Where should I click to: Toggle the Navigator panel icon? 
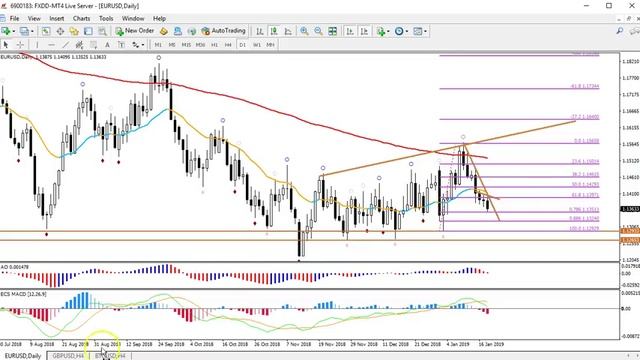[x=74, y=31]
